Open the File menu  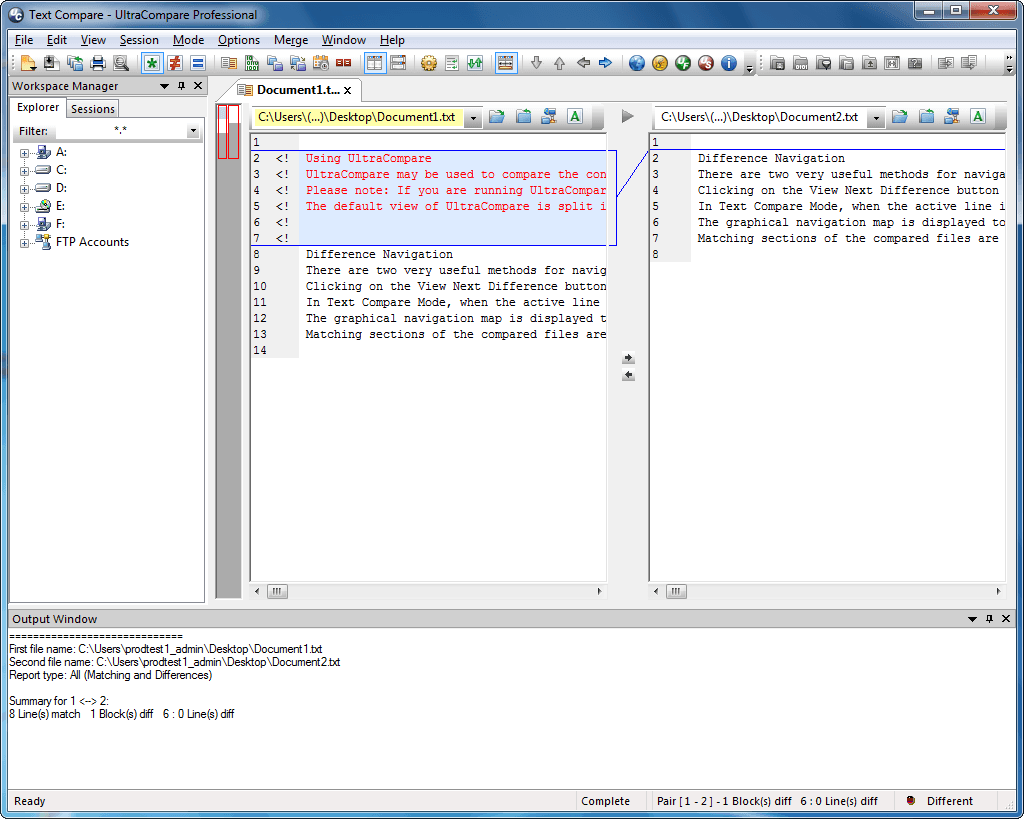point(24,40)
